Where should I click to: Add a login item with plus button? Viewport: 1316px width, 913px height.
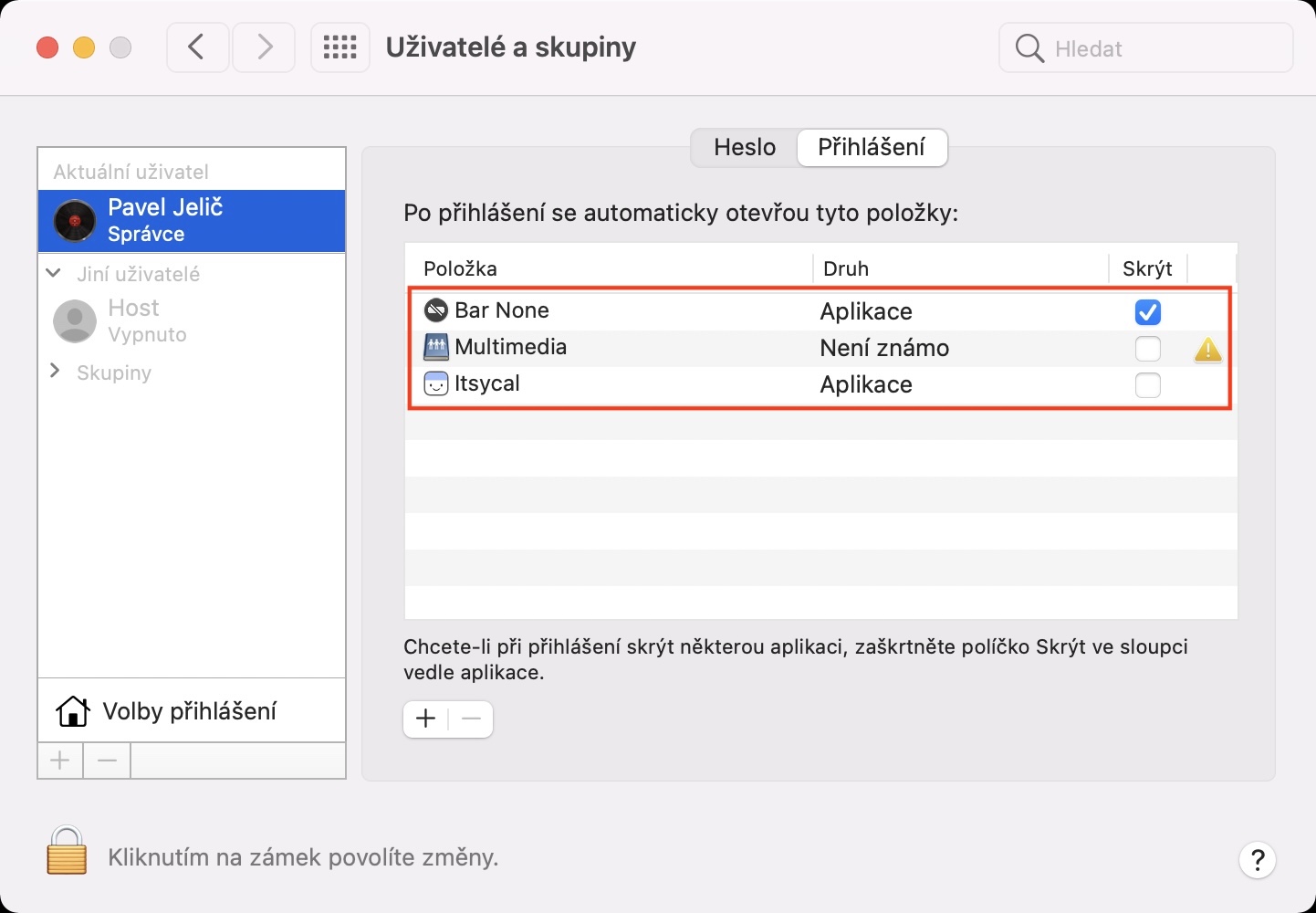coord(425,719)
